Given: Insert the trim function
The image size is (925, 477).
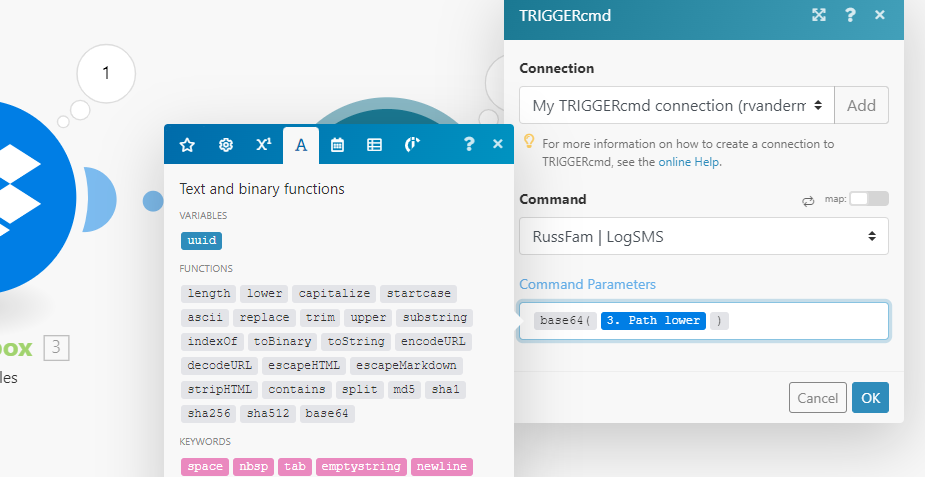Looking at the screenshot, I should tap(320, 317).
